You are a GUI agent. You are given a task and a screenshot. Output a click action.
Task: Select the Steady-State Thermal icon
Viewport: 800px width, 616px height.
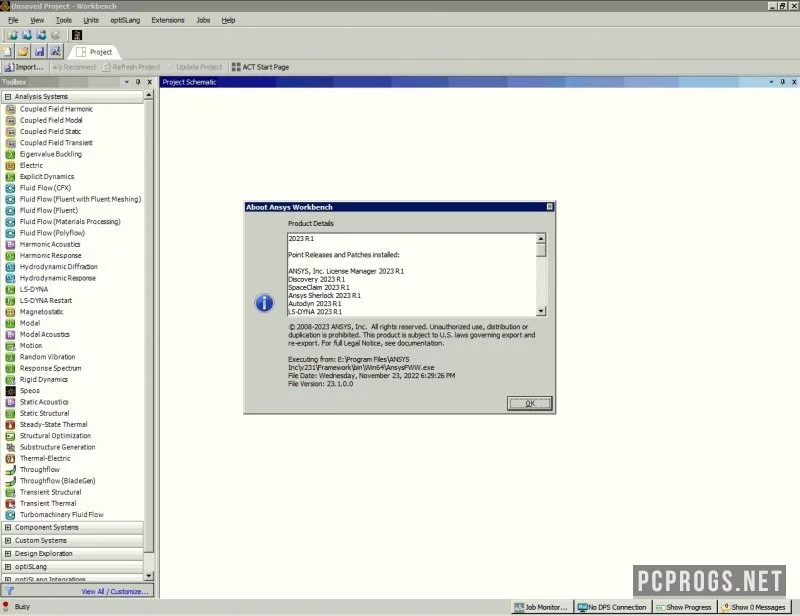point(10,425)
